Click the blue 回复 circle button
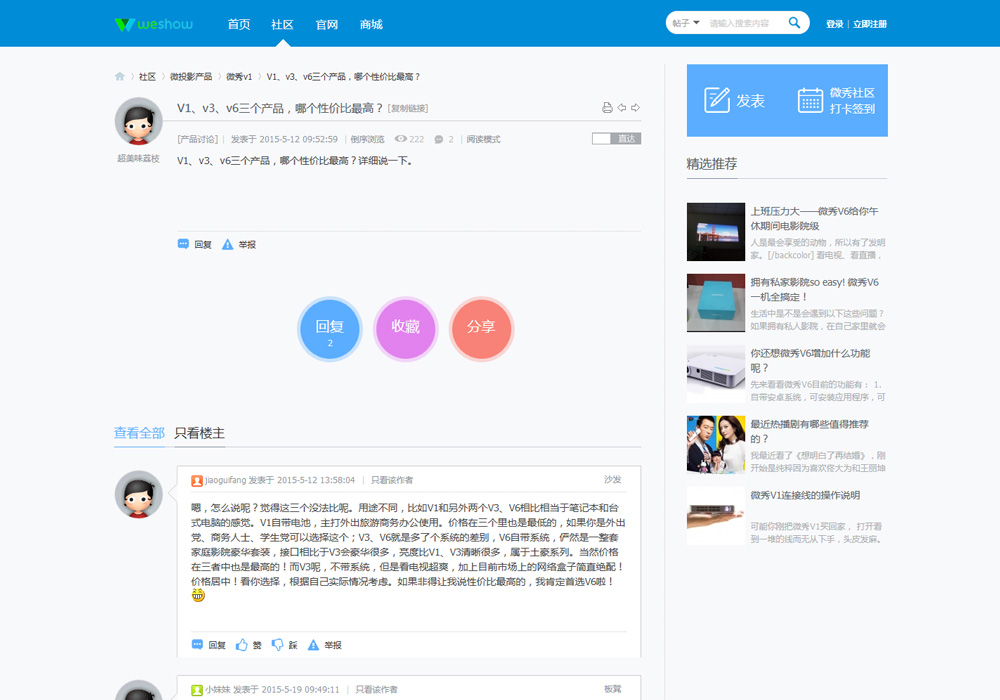Screen dimensions: 1000x700 pos(330,329)
